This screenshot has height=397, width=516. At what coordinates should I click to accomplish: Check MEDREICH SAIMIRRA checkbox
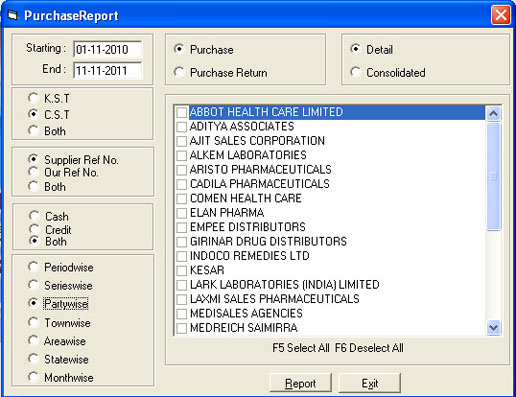point(181,328)
